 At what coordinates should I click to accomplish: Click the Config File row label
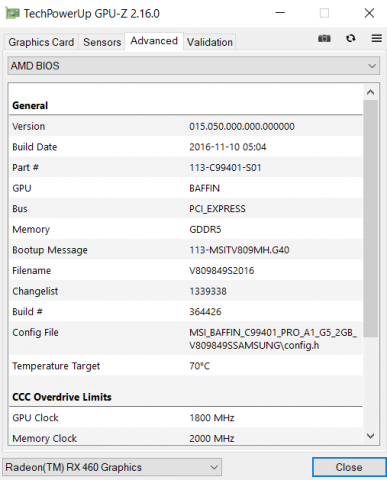coord(35,333)
